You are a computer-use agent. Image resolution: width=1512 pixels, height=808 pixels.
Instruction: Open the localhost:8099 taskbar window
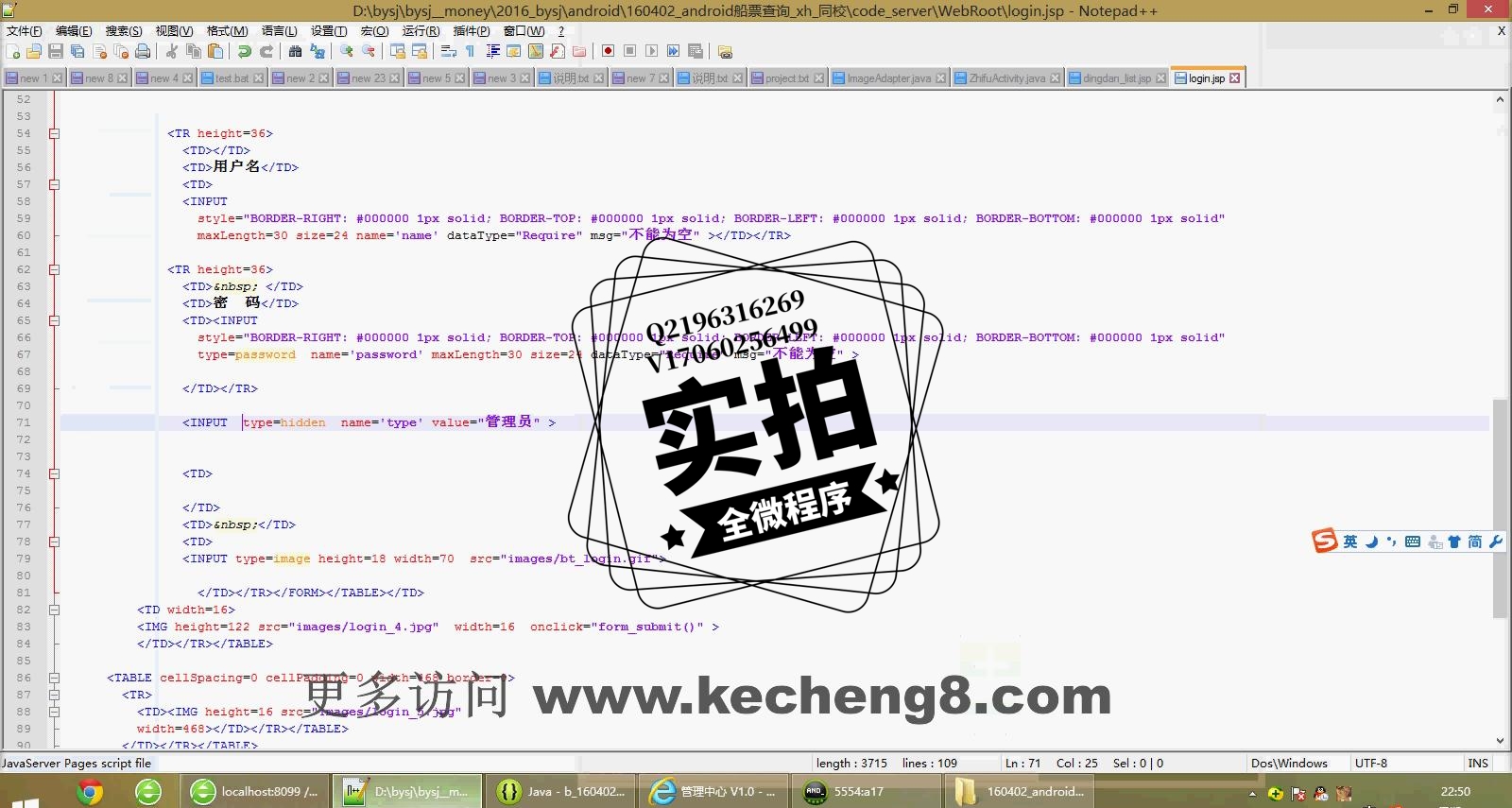(x=256, y=791)
